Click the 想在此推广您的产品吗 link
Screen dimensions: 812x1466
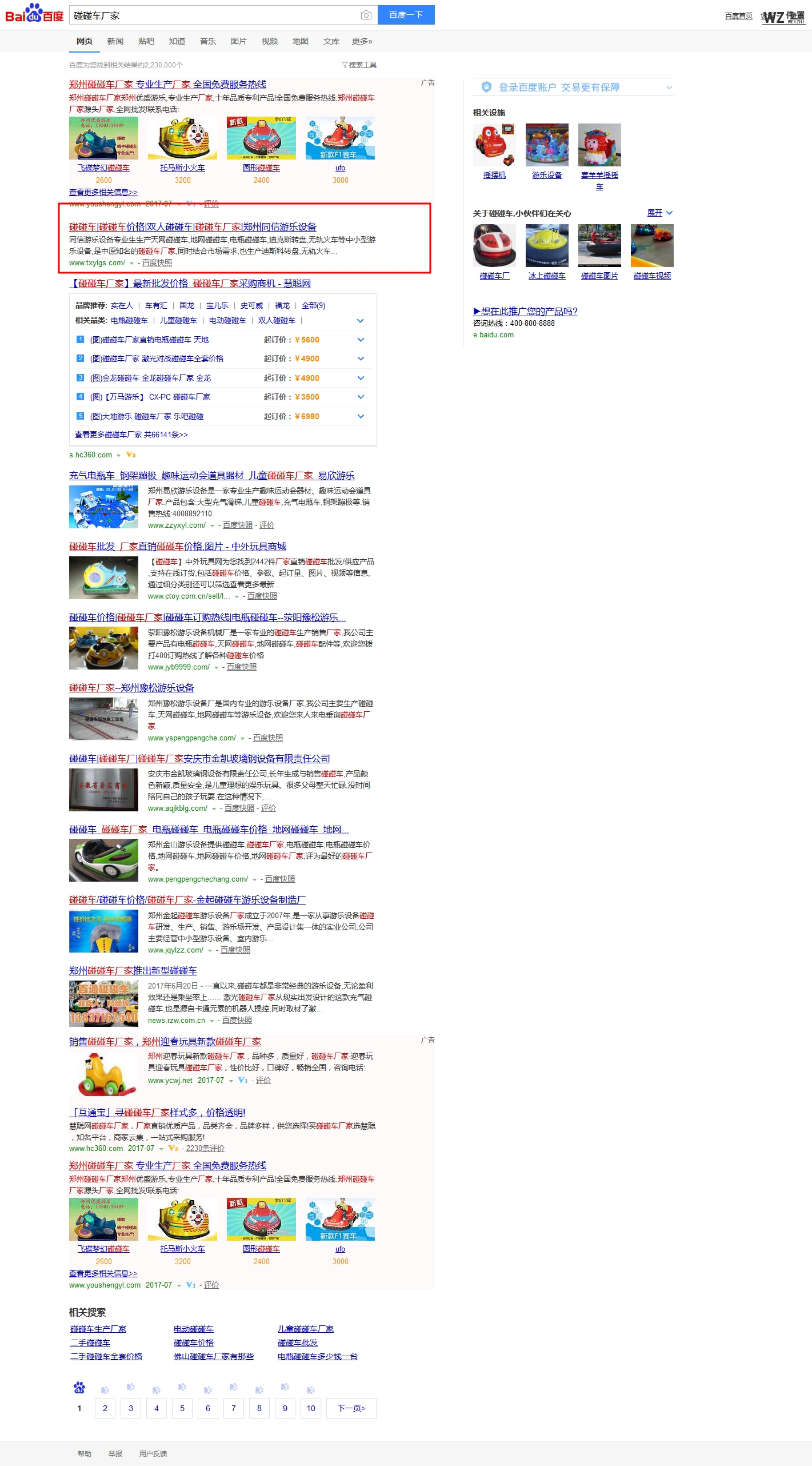pyautogui.click(x=525, y=311)
